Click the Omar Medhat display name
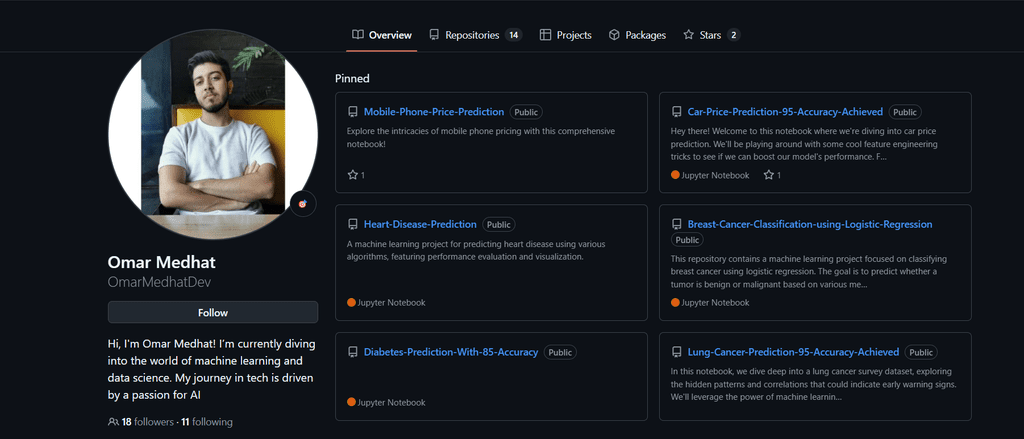This screenshot has width=1024, height=439. tap(161, 263)
